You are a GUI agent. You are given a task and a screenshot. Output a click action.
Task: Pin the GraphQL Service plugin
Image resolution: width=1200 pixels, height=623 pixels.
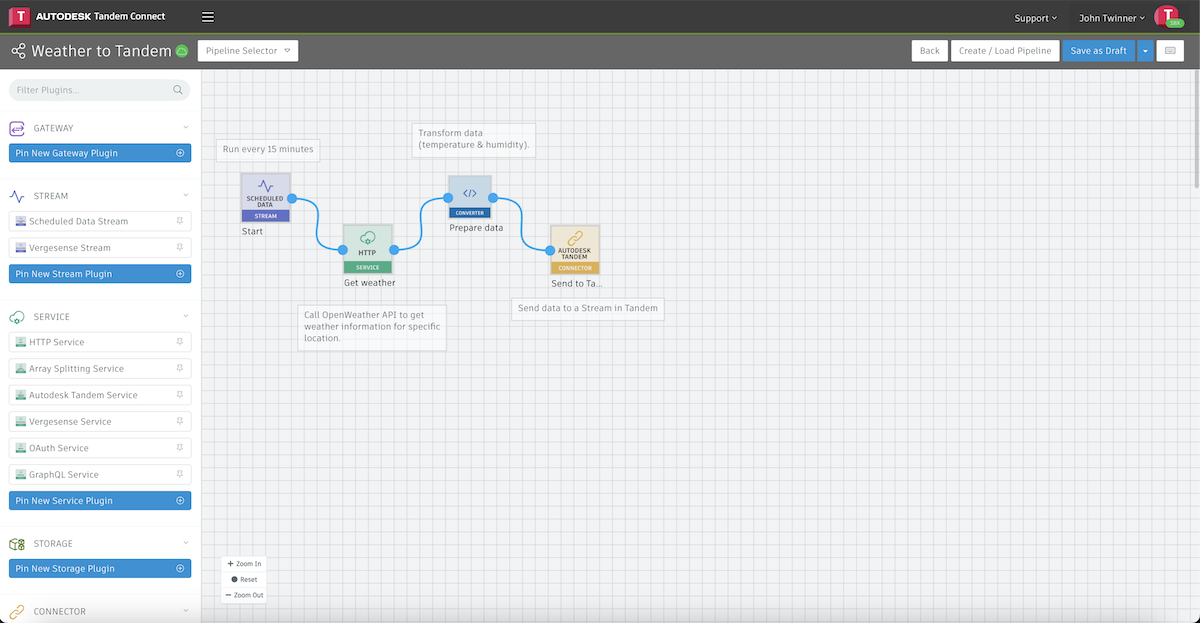[x=180, y=475]
